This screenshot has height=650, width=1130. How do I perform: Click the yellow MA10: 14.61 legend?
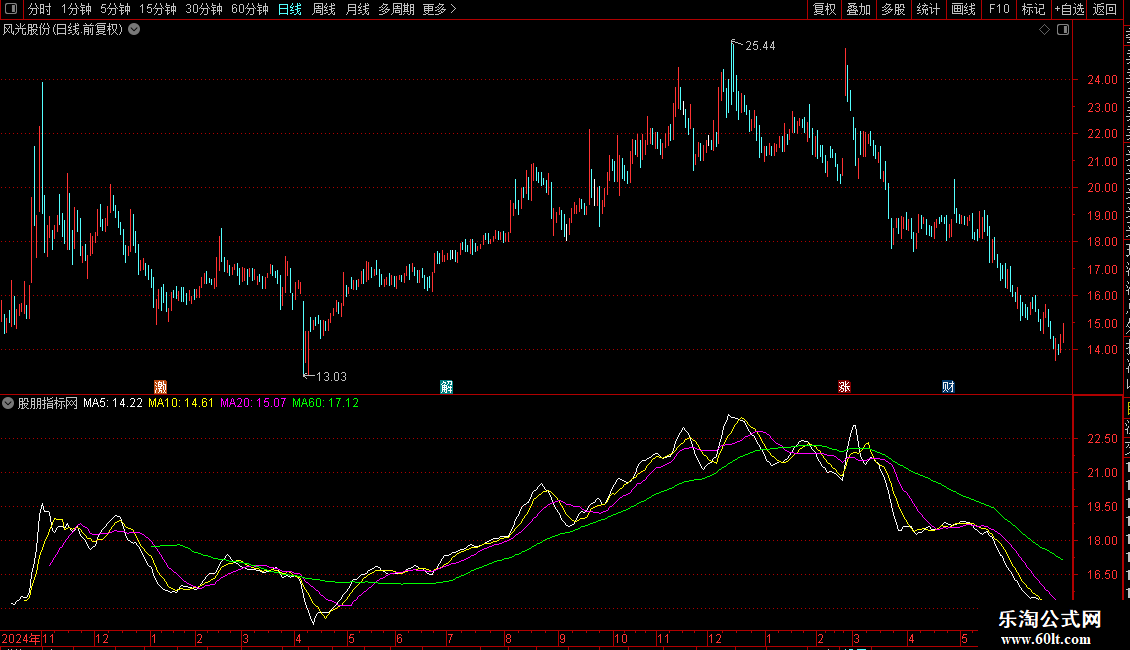(x=181, y=404)
